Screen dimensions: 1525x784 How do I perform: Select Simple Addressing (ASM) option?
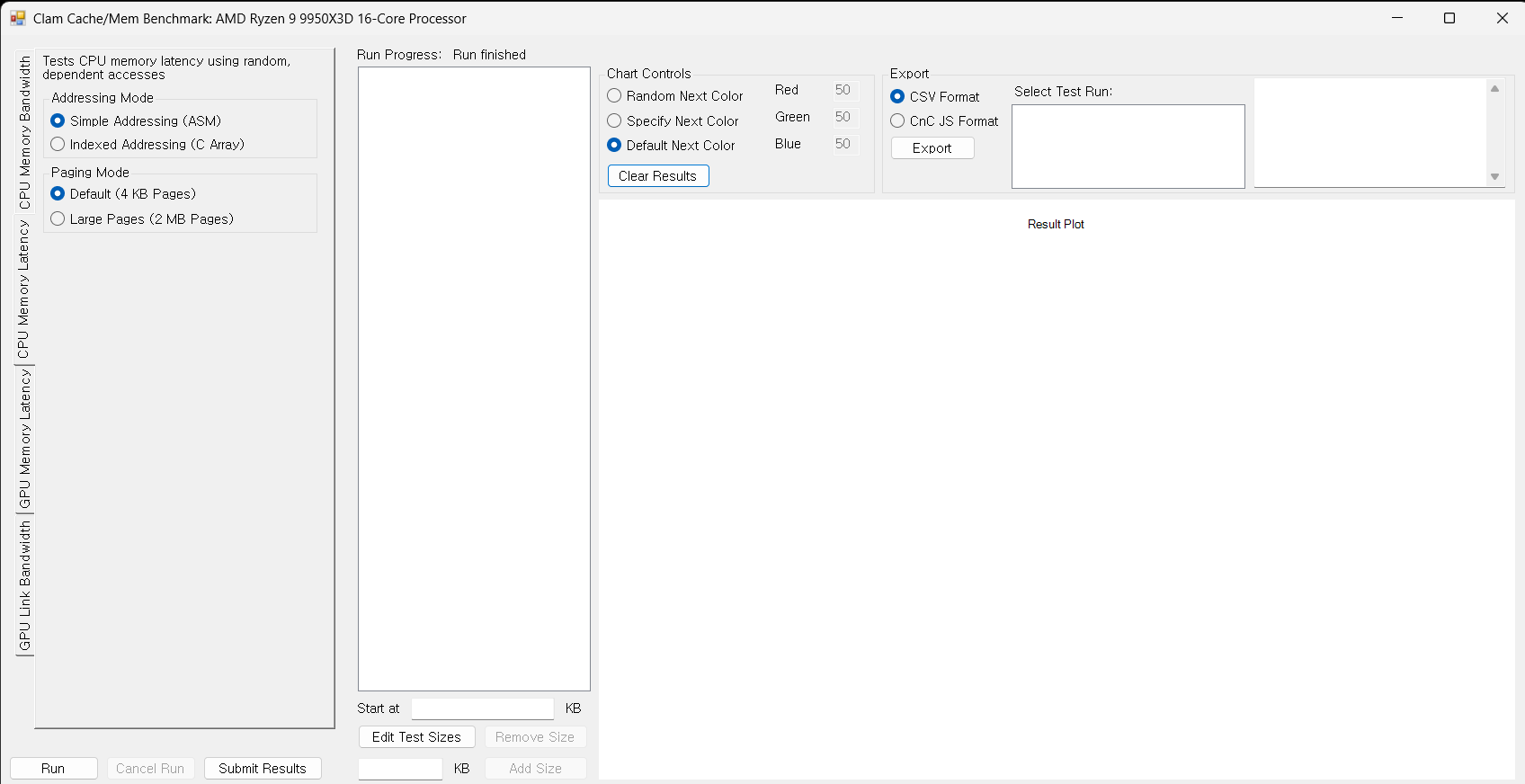[58, 121]
